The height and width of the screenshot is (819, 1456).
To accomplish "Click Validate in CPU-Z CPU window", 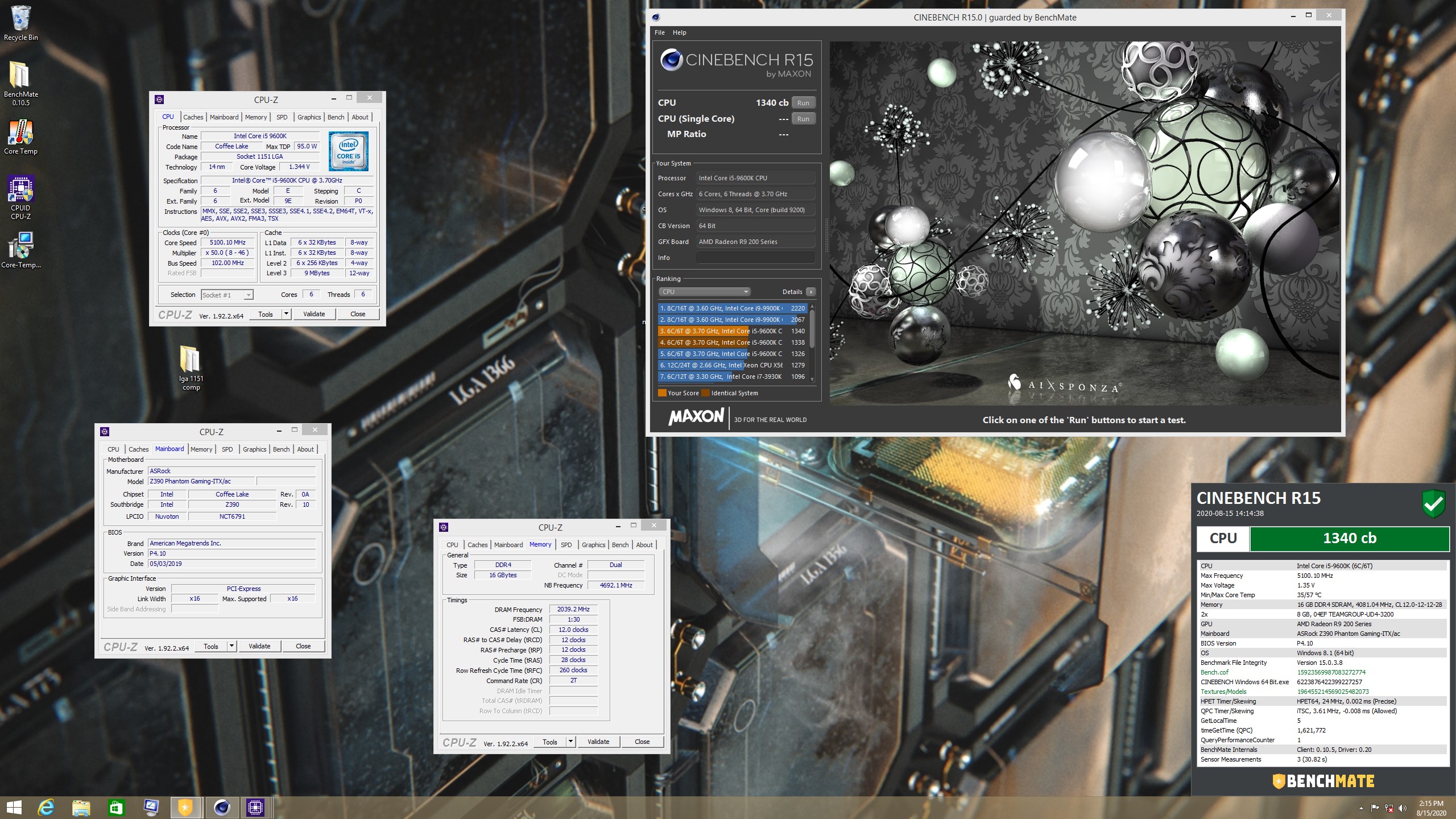I will point(314,314).
